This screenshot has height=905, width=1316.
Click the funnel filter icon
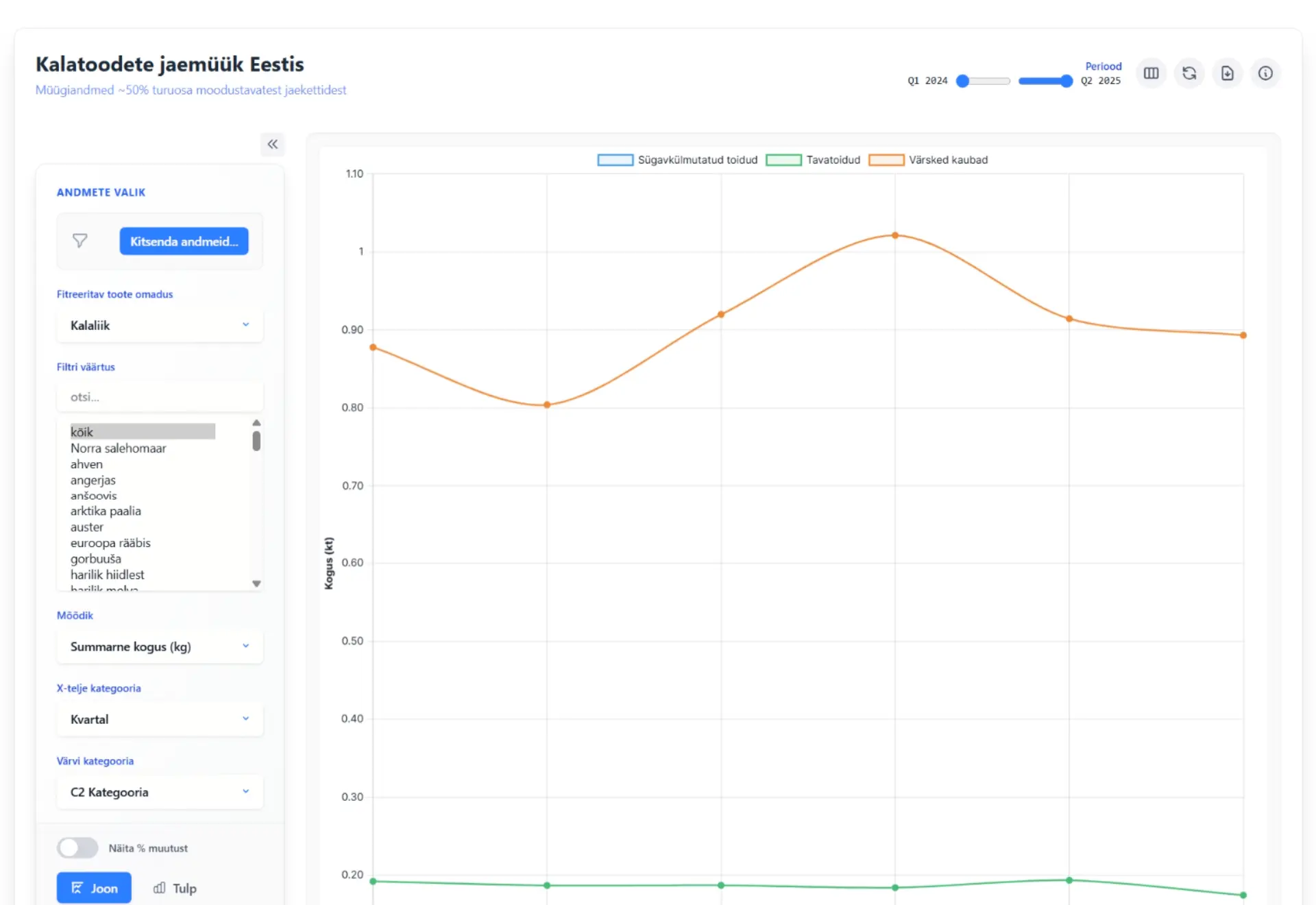pyautogui.click(x=80, y=241)
